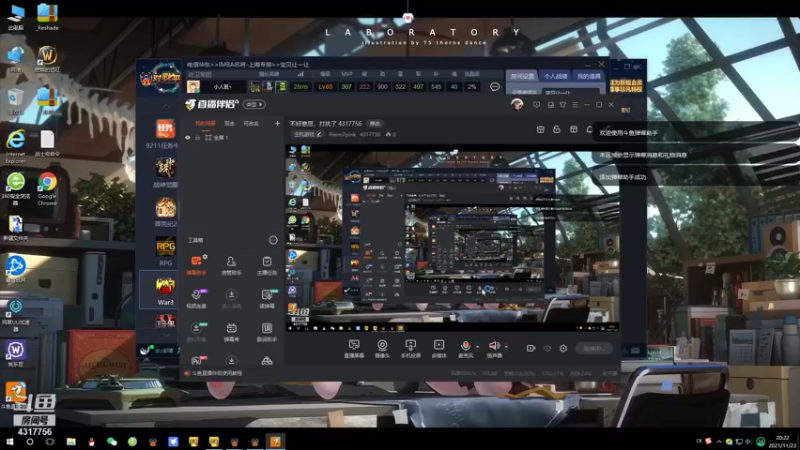Image resolution: width=800 pixels, height=450 pixels.
Task: Edit the 主机游戏 category tag
Action: tap(308, 134)
